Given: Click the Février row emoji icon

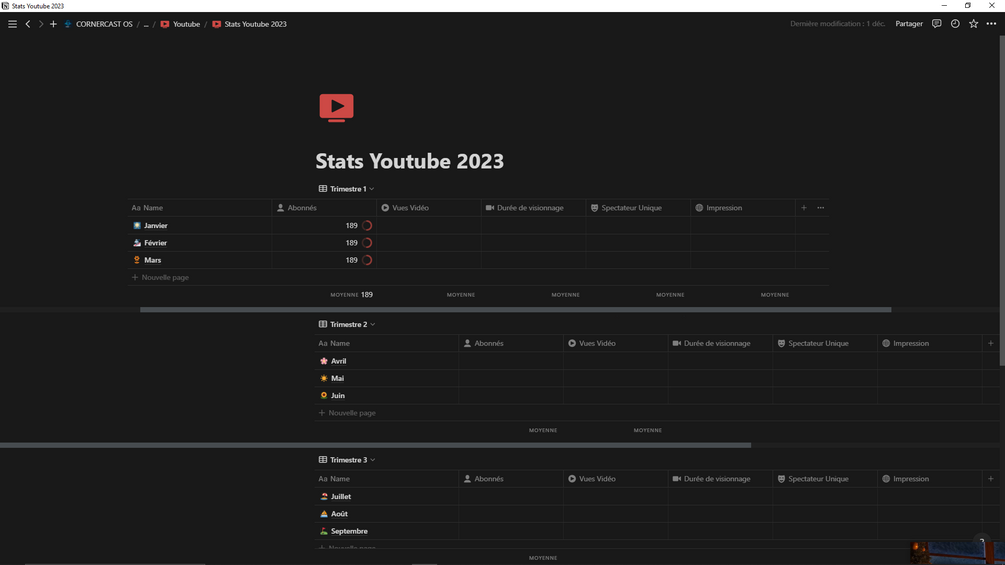Looking at the screenshot, I should pyautogui.click(x=137, y=243).
